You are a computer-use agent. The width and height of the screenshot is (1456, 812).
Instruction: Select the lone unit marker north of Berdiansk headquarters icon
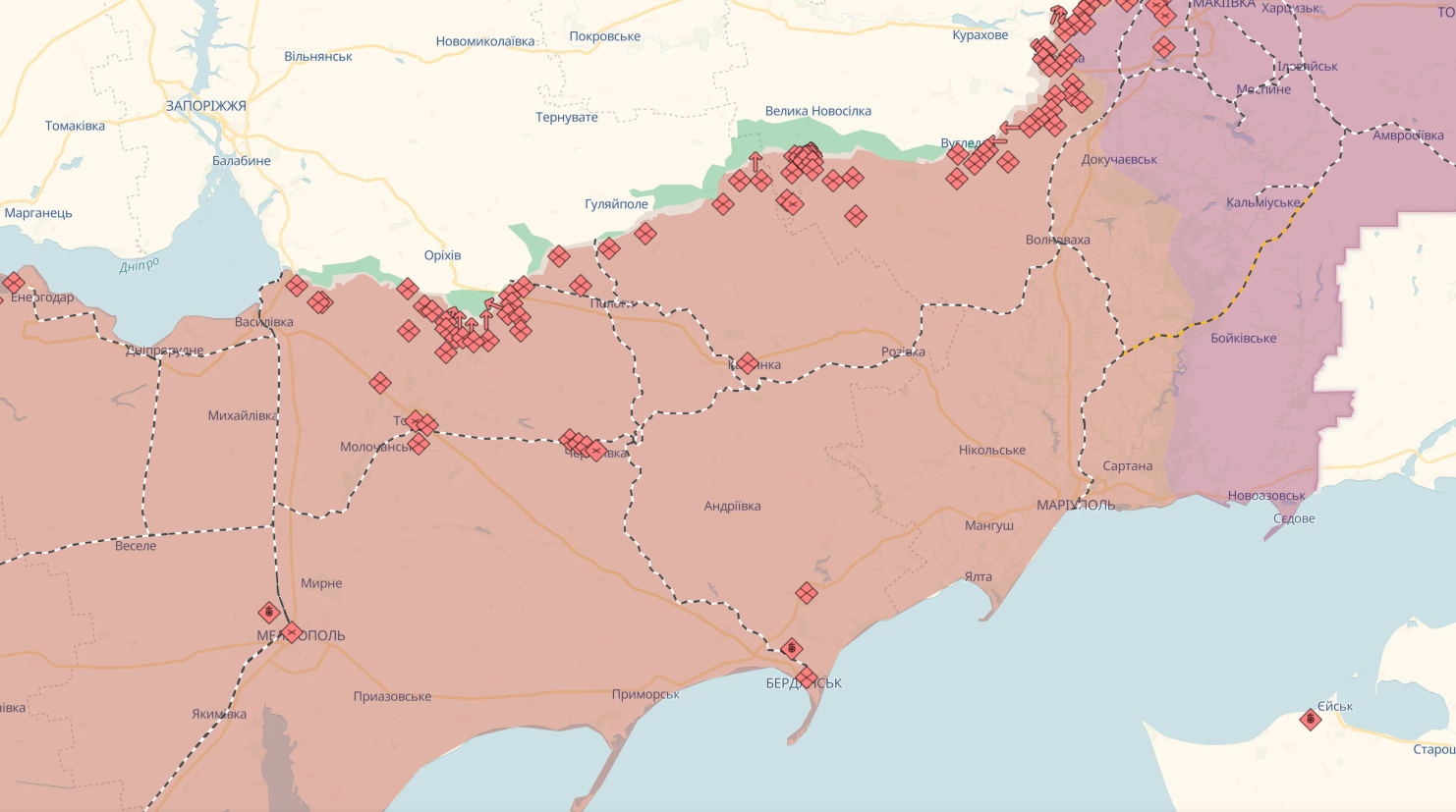[x=807, y=593]
